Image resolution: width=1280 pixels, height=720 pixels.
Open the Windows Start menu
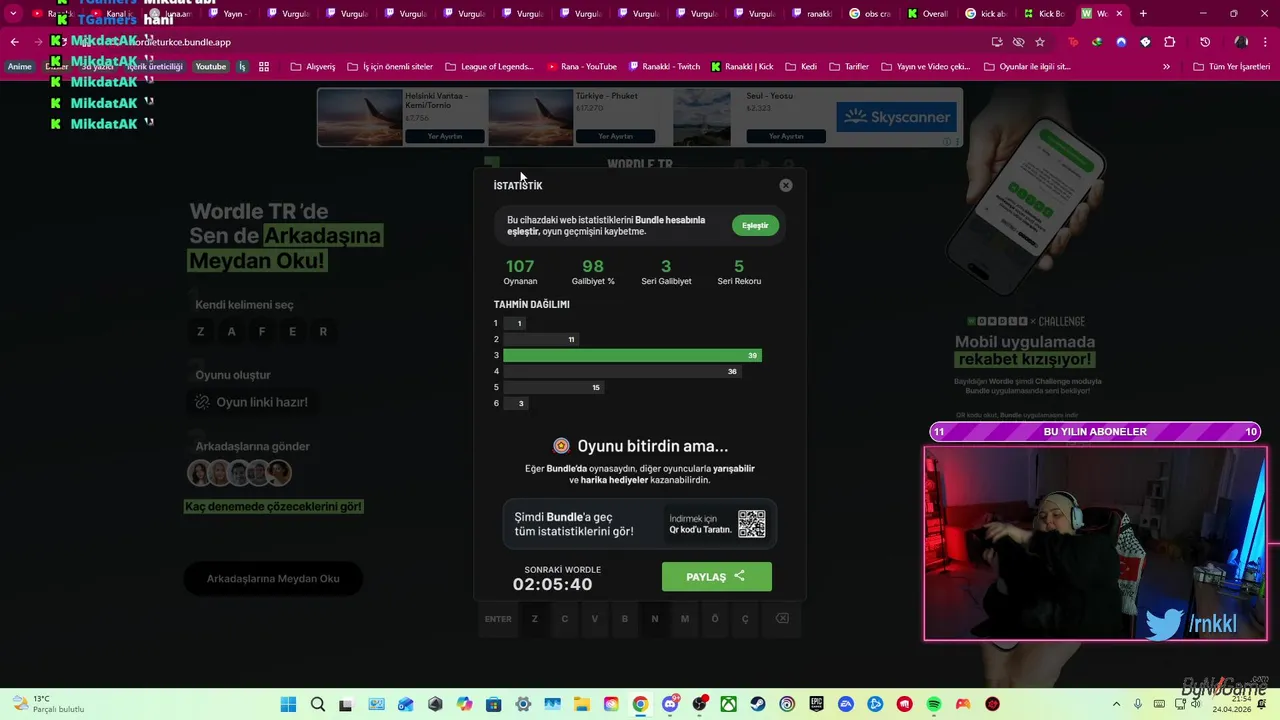288,705
